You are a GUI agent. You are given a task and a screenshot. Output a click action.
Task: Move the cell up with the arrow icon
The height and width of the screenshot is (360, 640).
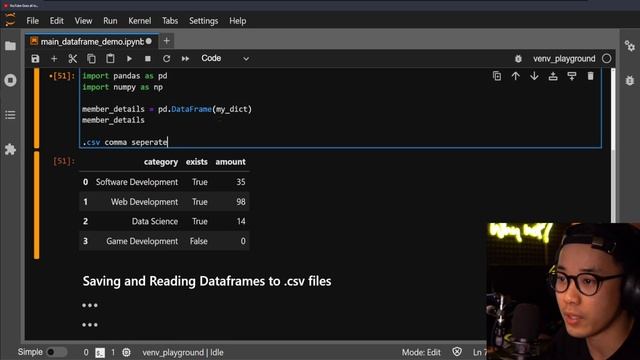point(516,76)
